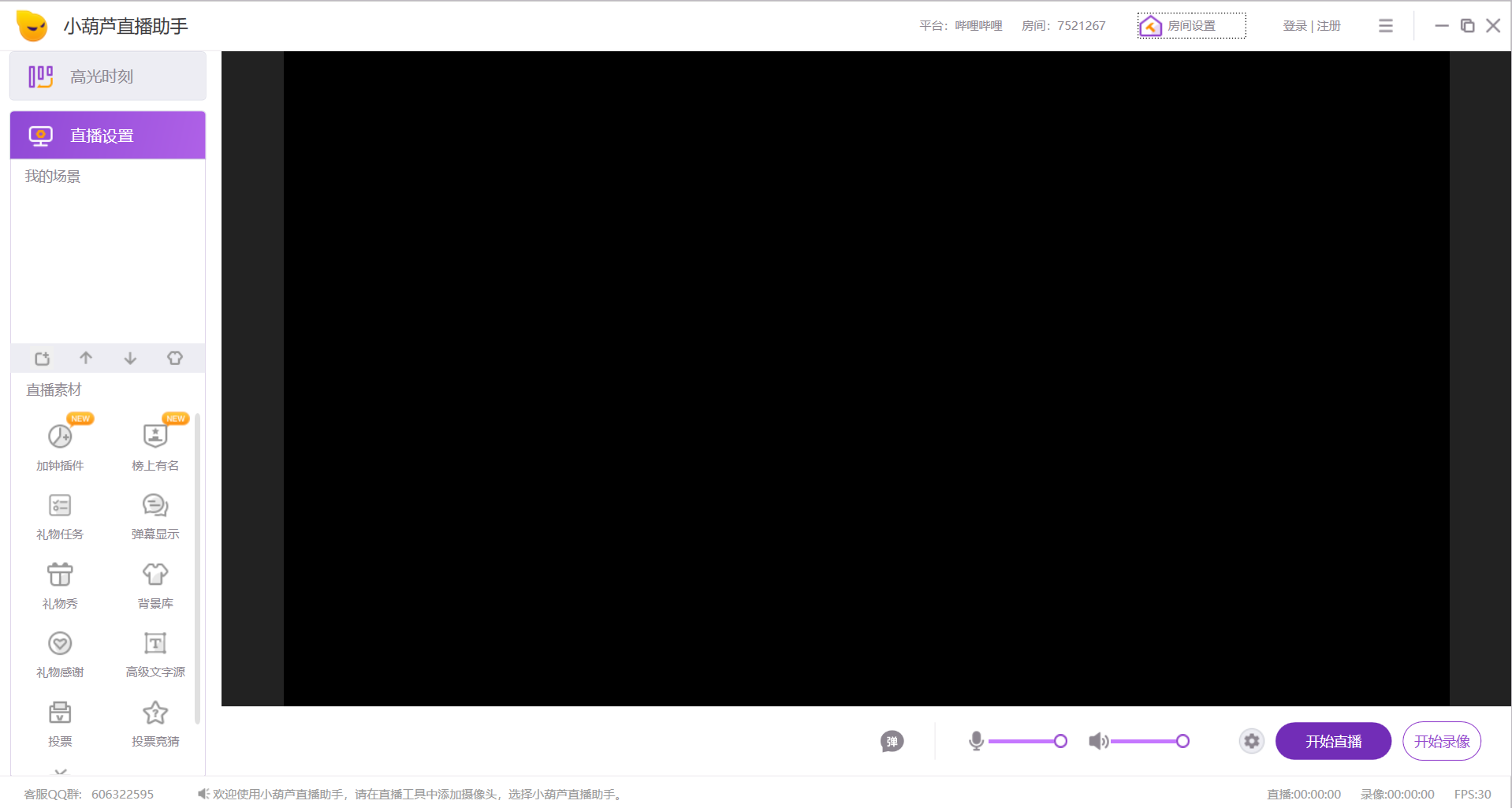Image resolution: width=1512 pixels, height=808 pixels.
Task: Click the 录像:00:00:00 recording timer
Action: pyautogui.click(x=1398, y=795)
